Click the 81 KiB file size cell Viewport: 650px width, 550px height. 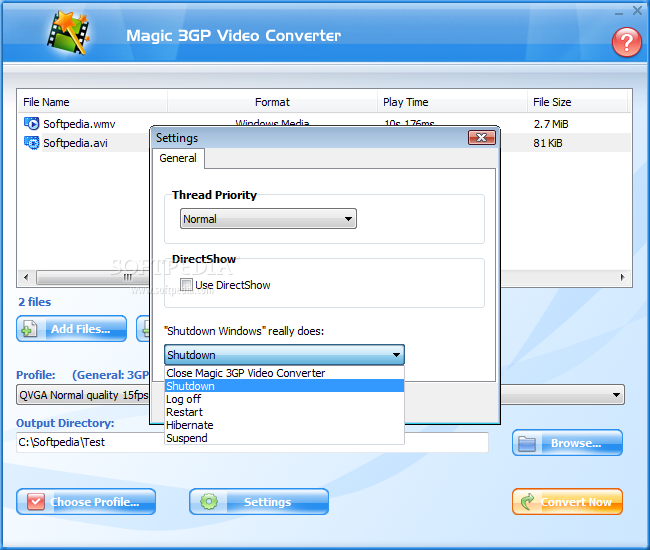(x=548, y=143)
